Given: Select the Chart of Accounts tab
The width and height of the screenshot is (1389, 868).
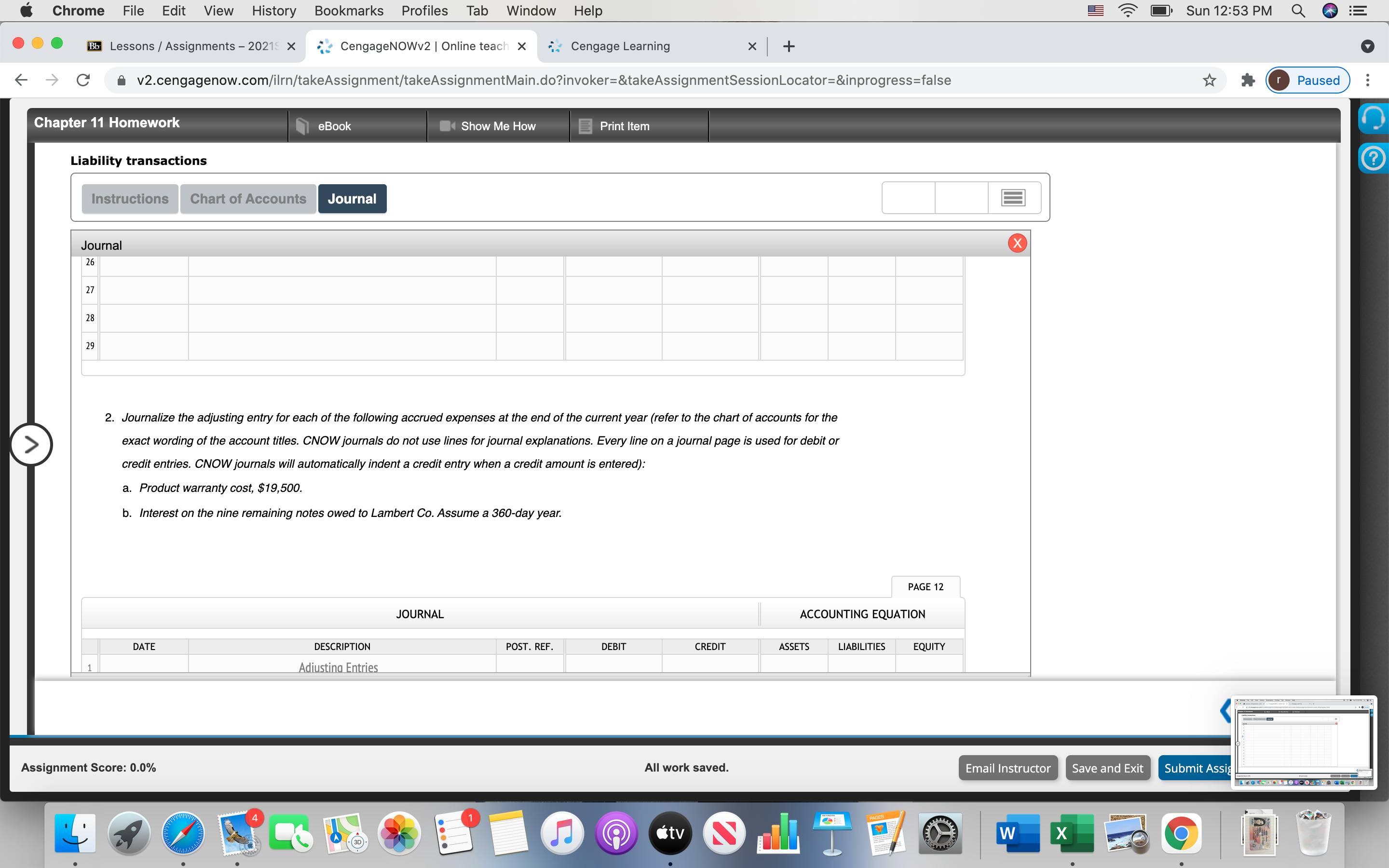Looking at the screenshot, I should 248,198.
